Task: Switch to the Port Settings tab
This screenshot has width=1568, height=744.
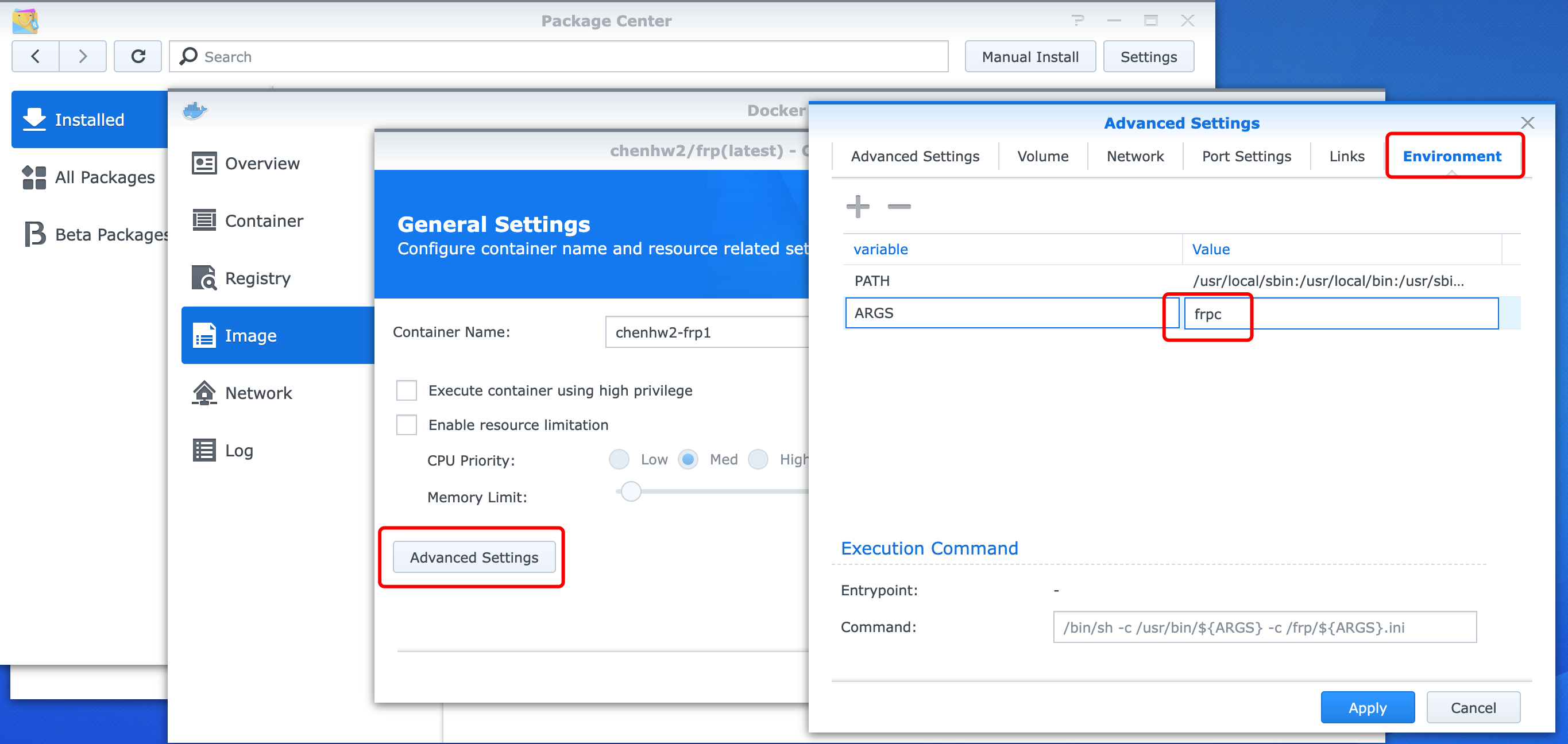Action: pyautogui.click(x=1245, y=156)
